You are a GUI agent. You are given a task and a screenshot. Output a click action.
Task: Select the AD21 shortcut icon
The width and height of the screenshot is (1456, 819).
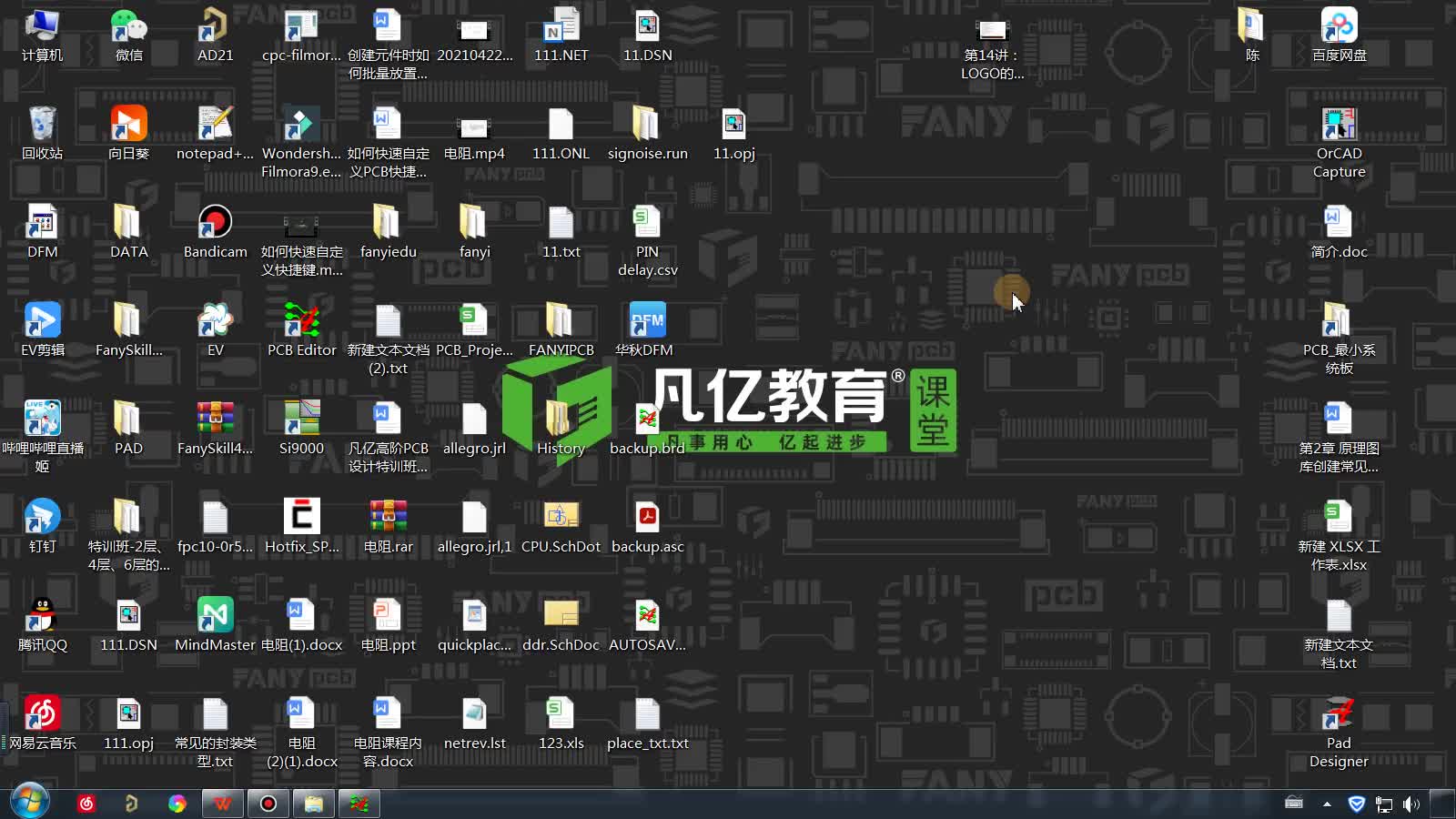click(x=215, y=36)
